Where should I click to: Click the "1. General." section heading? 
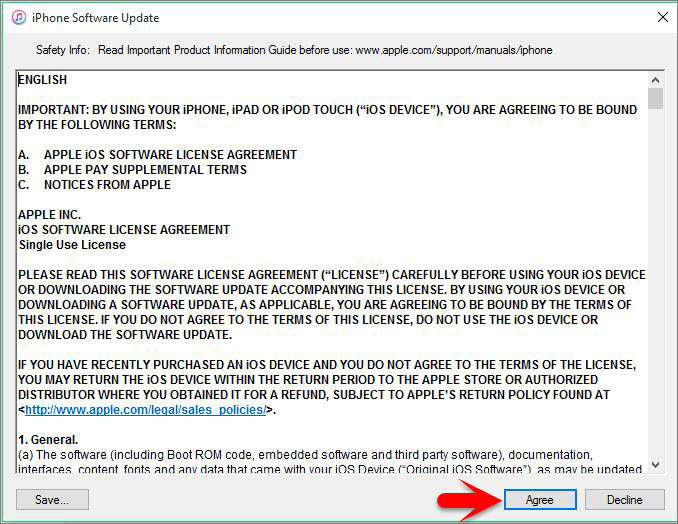[x=48, y=440]
